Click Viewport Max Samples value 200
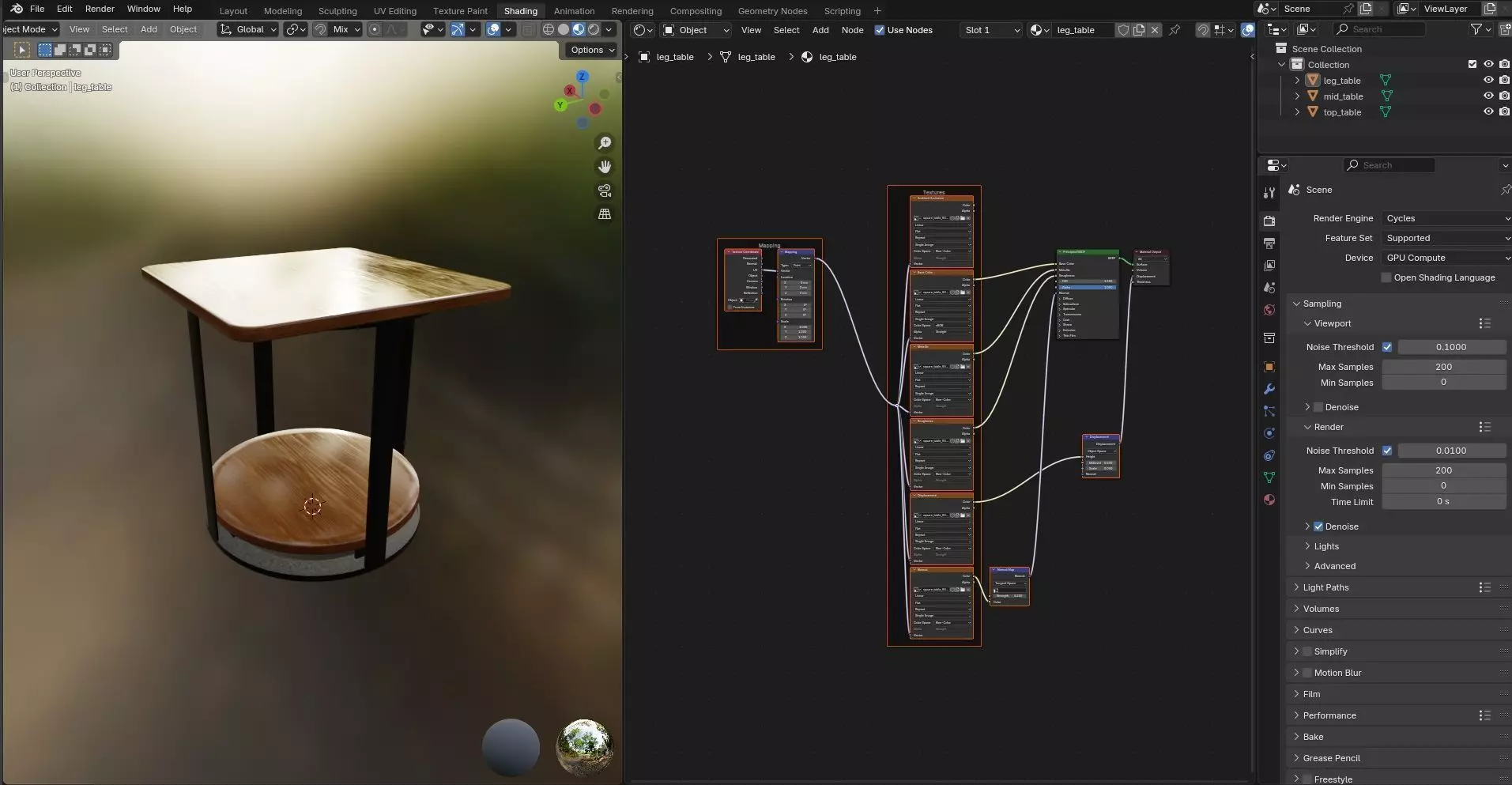This screenshot has height=785, width=1512. (x=1443, y=367)
